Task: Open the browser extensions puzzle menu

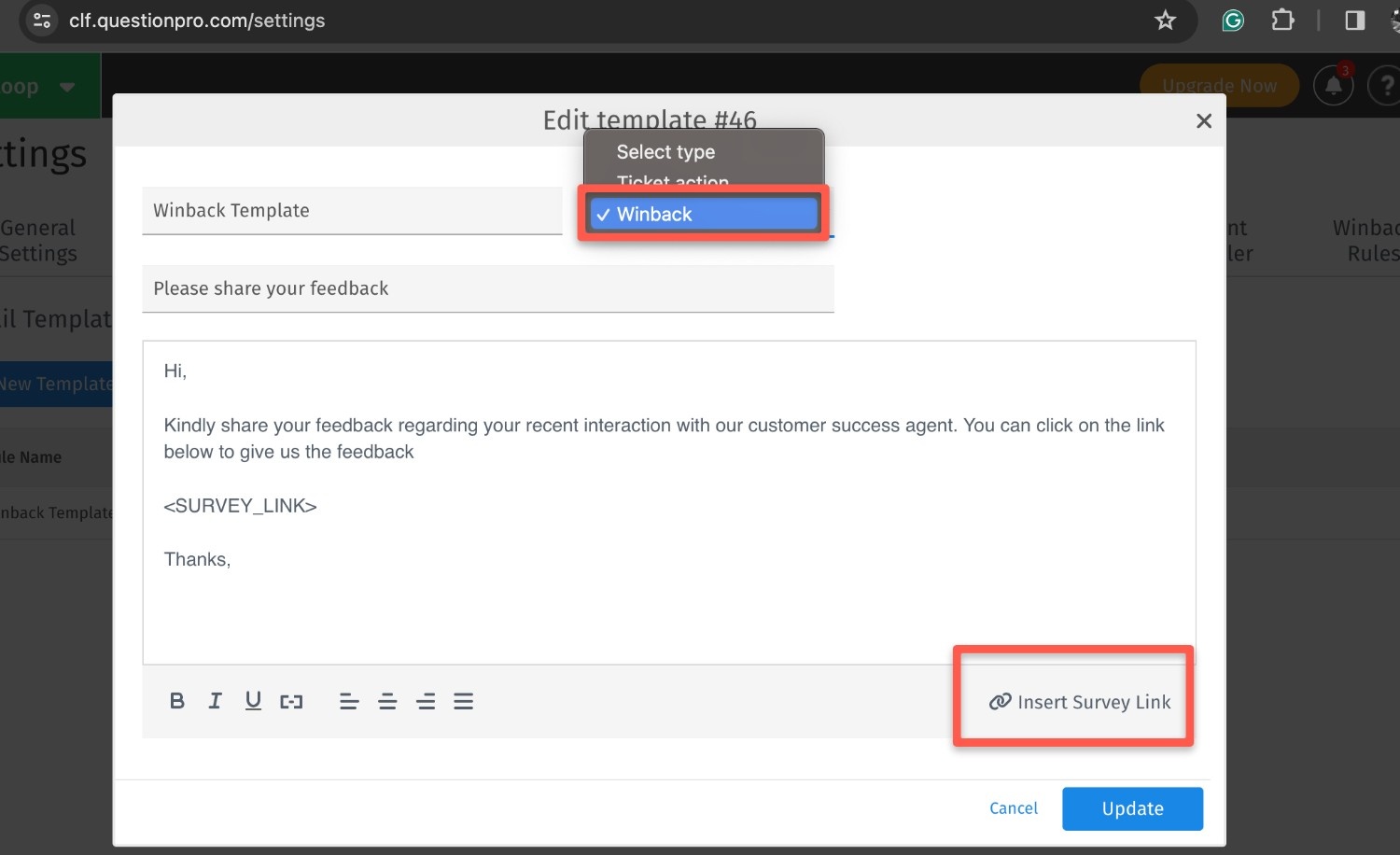Action: point(1283,21)
